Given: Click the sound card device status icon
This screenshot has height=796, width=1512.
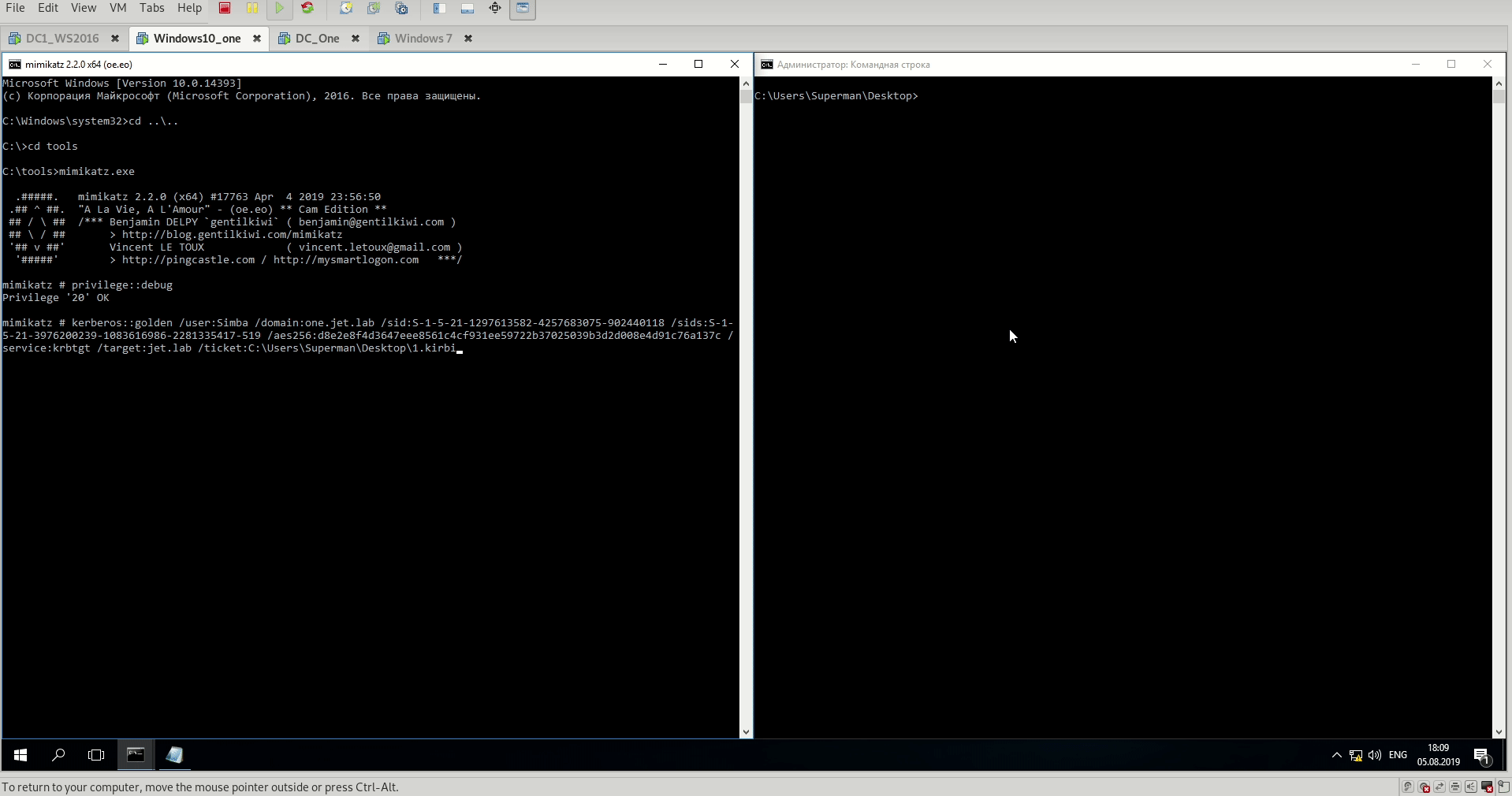Looking at the screenshot, I should (x=1471, y=787).
